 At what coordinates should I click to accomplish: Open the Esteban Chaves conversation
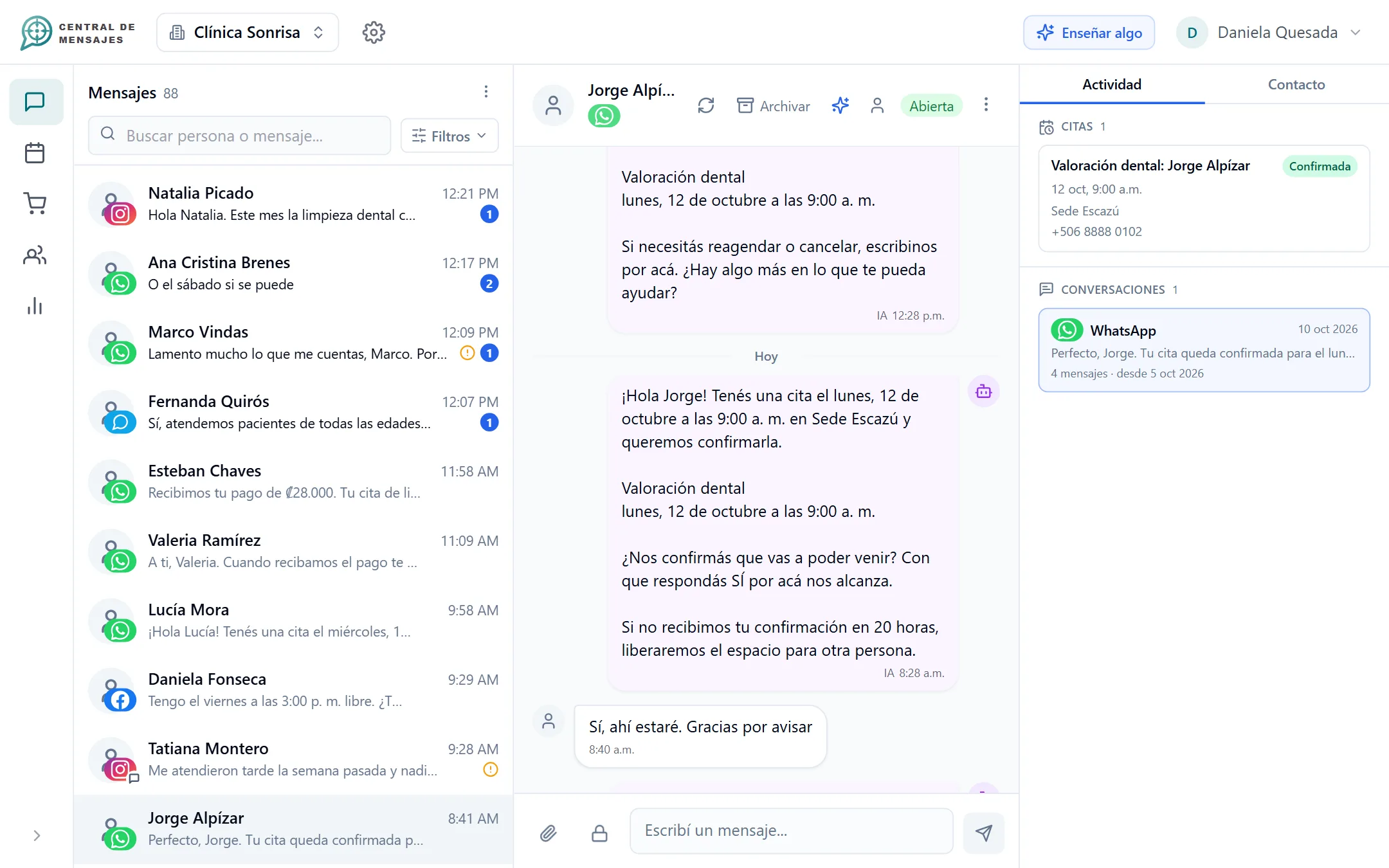pos(293,481)
